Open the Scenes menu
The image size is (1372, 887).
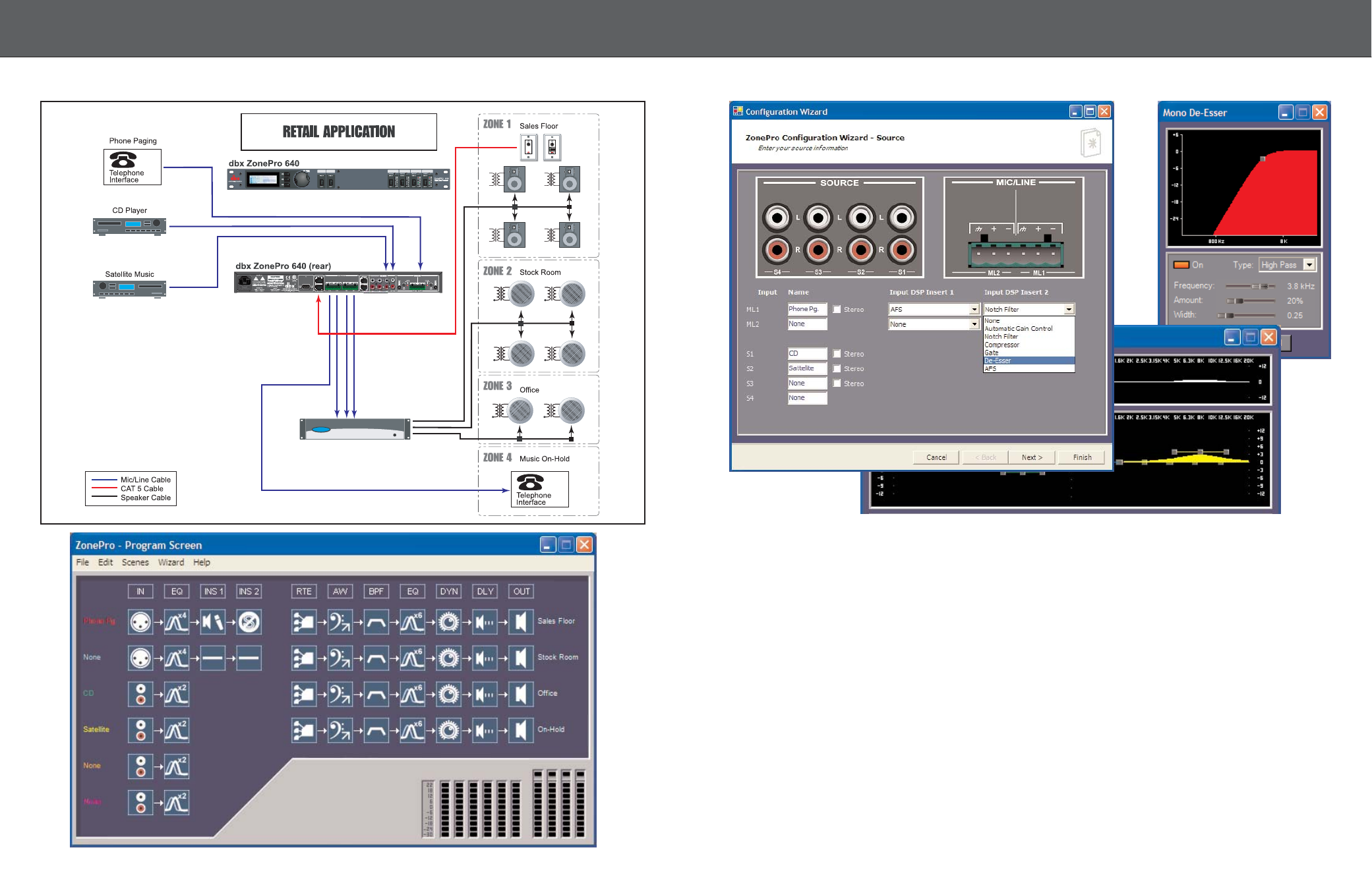(x=135, y=562)
